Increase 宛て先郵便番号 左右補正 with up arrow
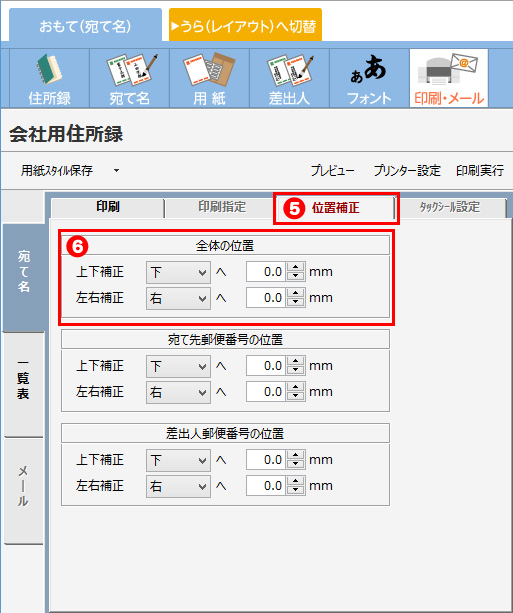The image size is (513, 613). point(296,387)
